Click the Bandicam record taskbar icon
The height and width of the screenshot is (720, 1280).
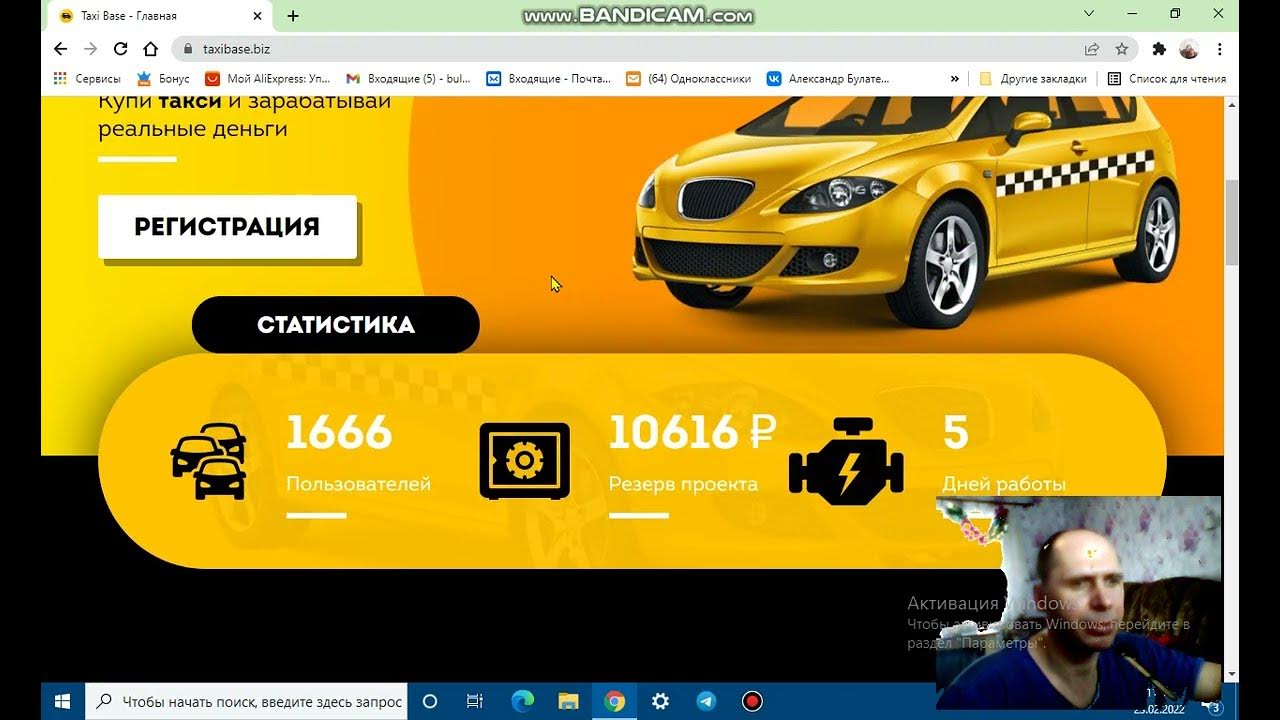point(752,702)
